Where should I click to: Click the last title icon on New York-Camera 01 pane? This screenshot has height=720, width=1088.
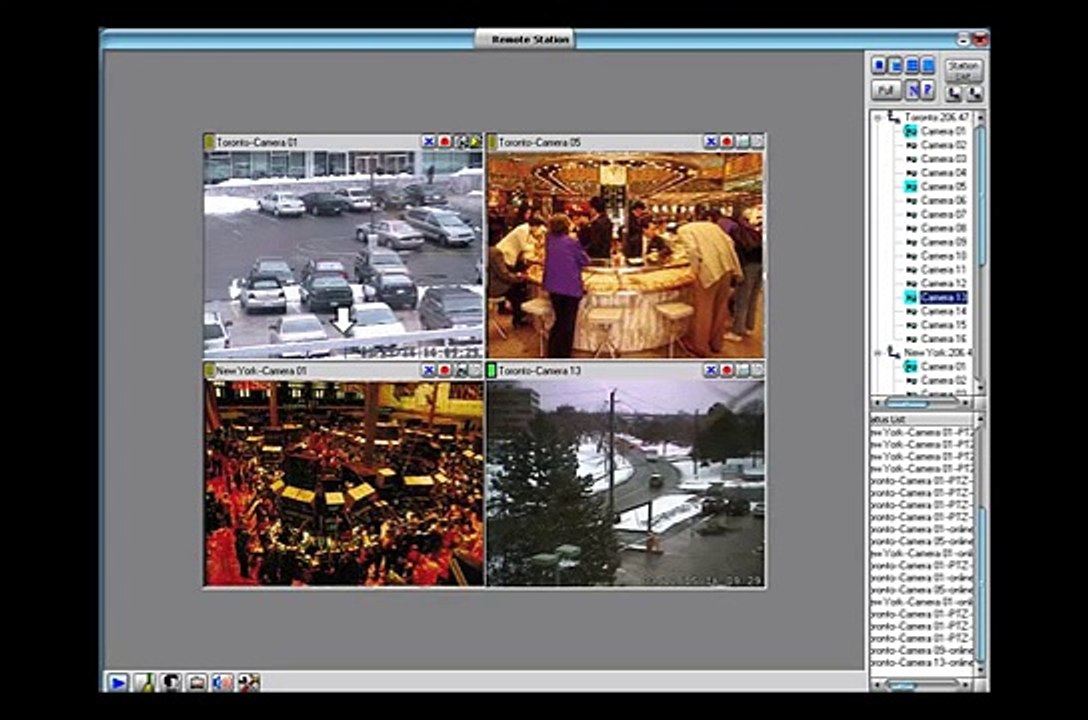(475, 370)
